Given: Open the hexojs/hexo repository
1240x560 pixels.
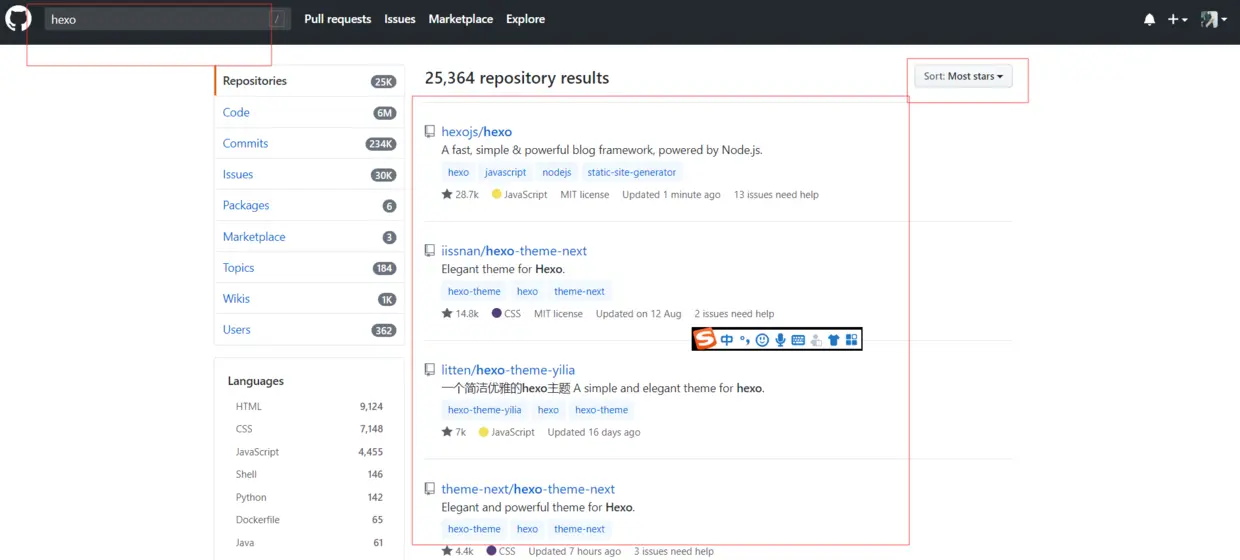Looking at the screenshot, I should [x=476, y=131].
